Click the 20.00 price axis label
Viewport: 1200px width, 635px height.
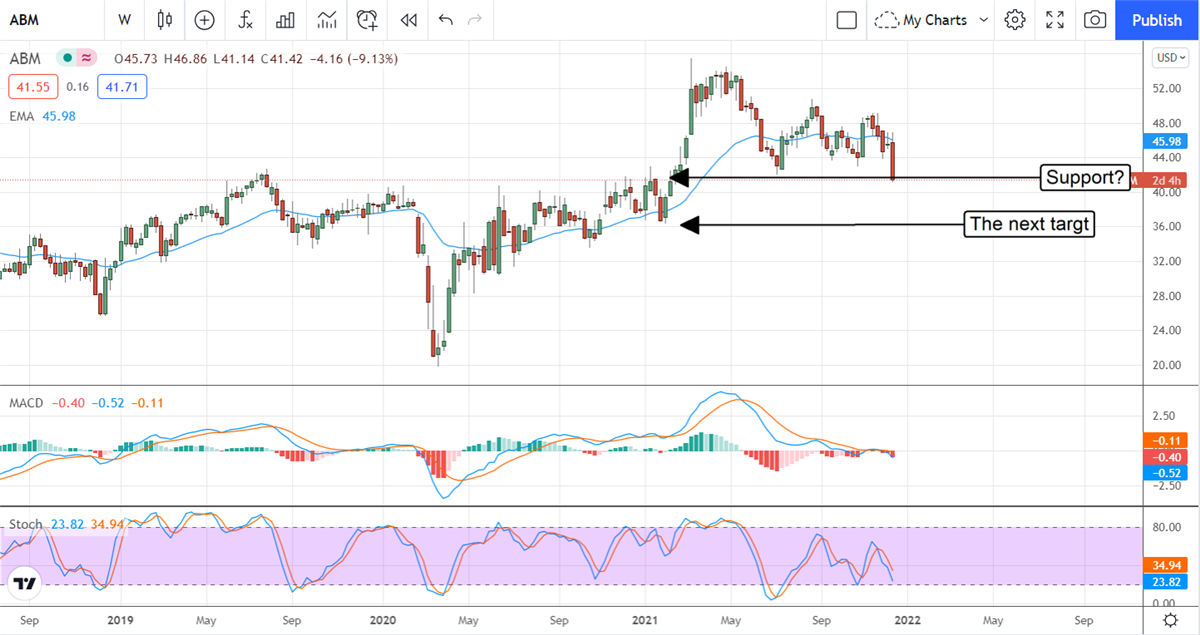pyautogui.click(x=1167, y=365)
